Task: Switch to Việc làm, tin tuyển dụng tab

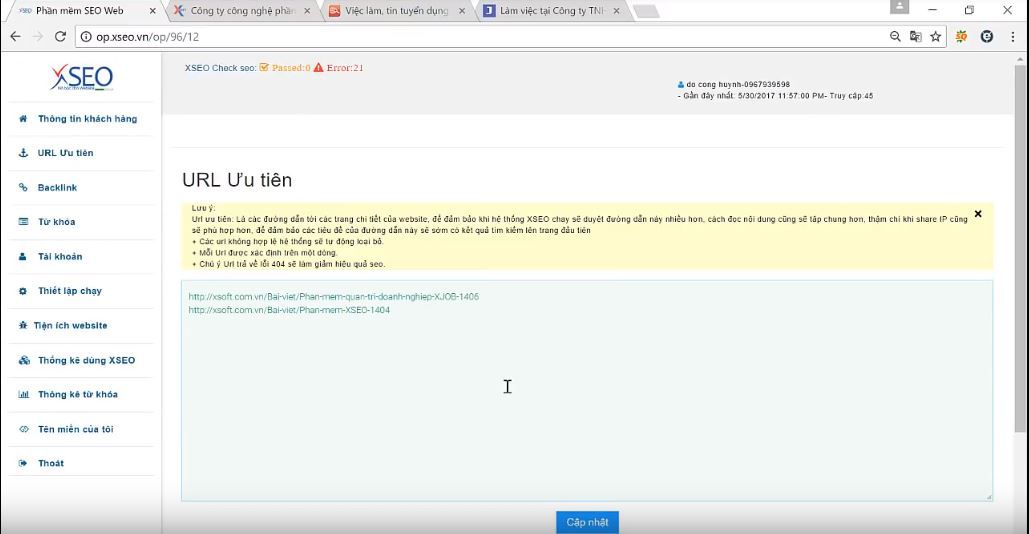Action: click(398, 11)
